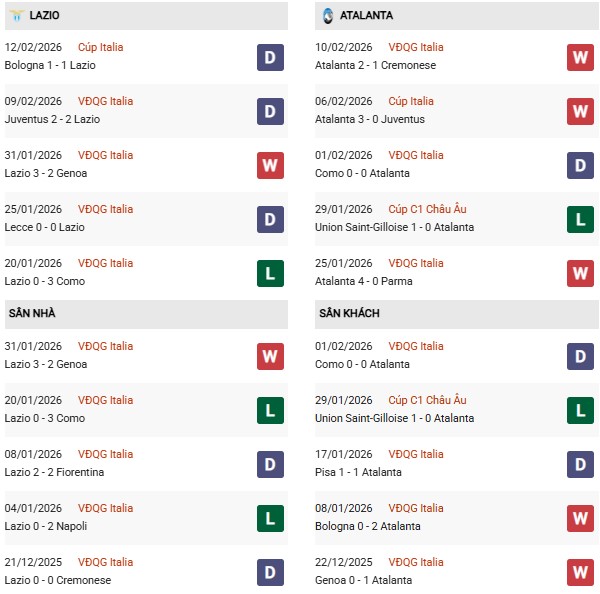Click the W badge for Atalanta 3 - 0 Juventus
This screenshot has height=594, width=600.
pyautogui.click(x=580, y=111)
